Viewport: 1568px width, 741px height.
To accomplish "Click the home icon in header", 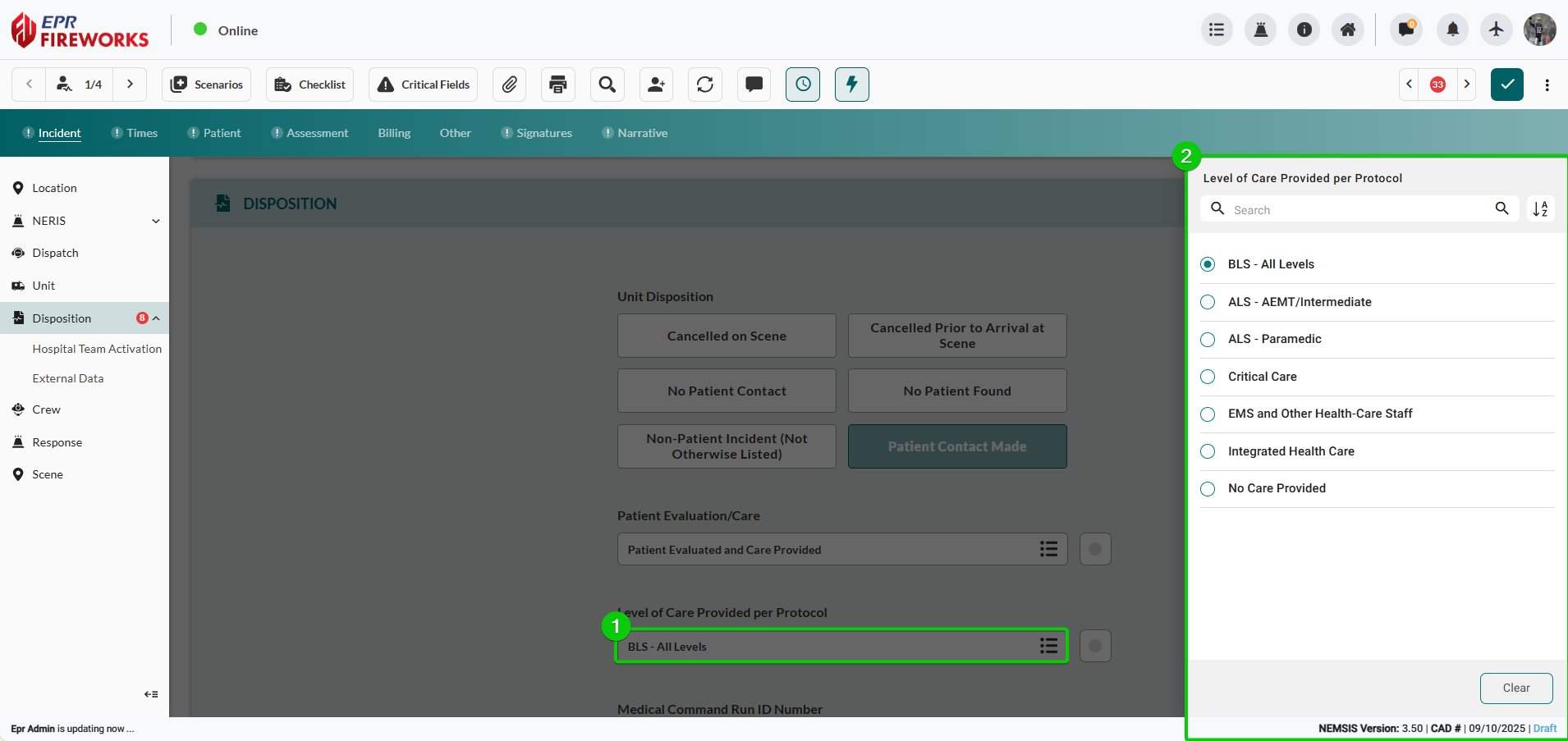I will pos(1348,30).
